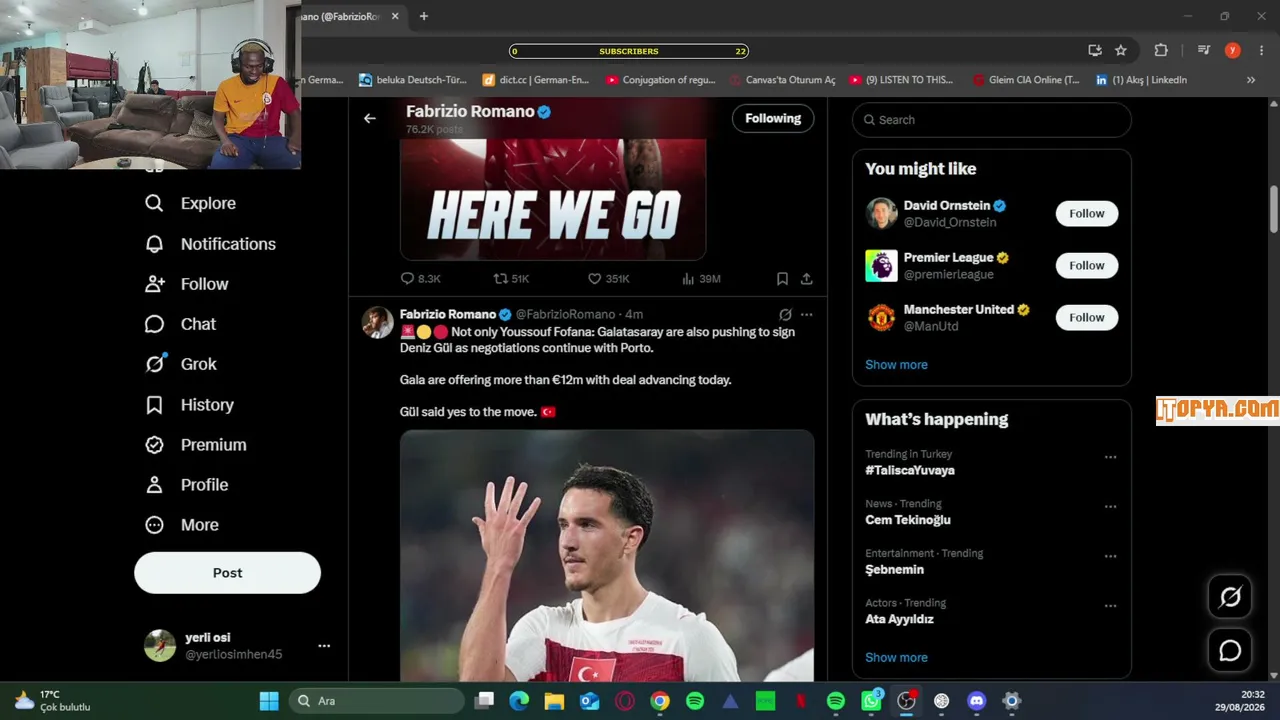Open Microsoft Edge from the taskbar
Viewport: 1280px width, 720px height.
[x=519, y=701]
